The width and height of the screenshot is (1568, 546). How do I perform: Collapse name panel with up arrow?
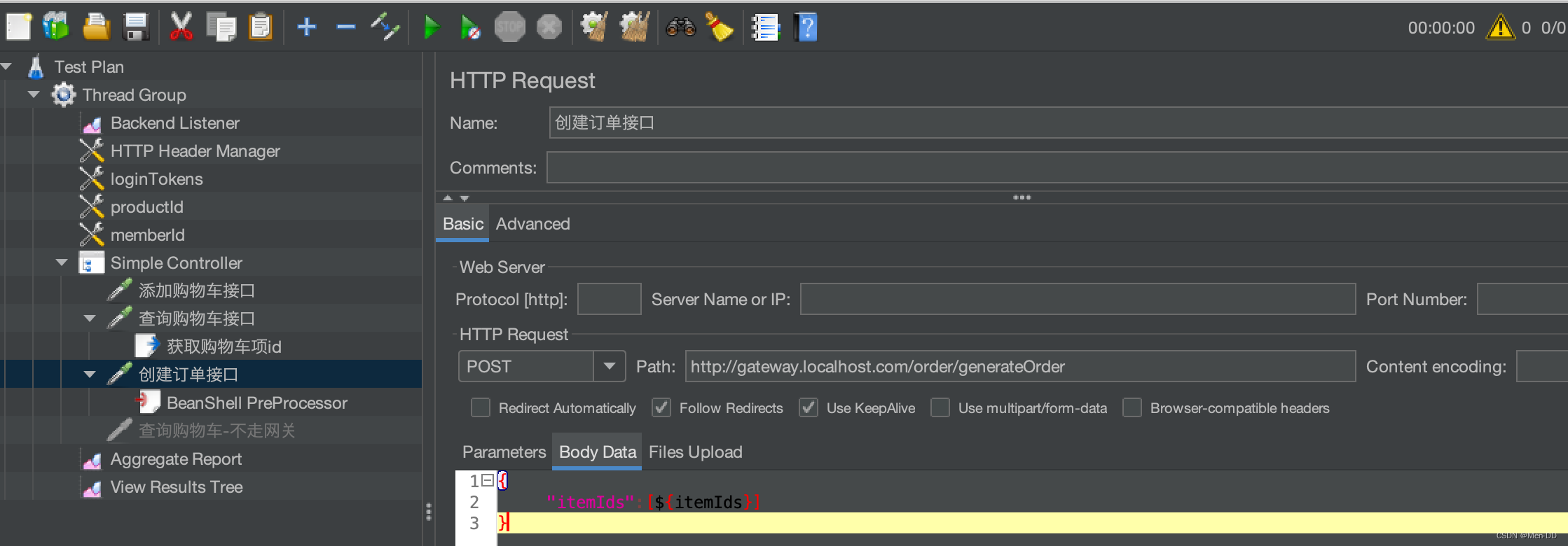[x=448, y=198]
